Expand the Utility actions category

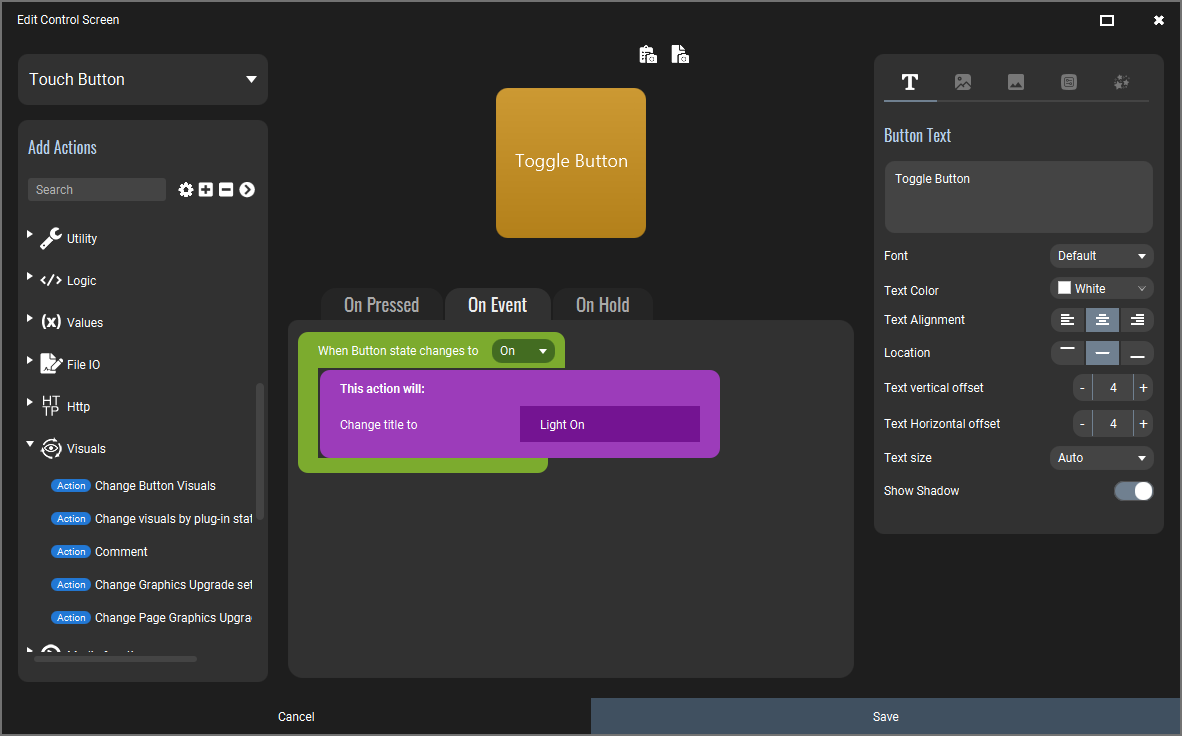[x=29, y=238]
